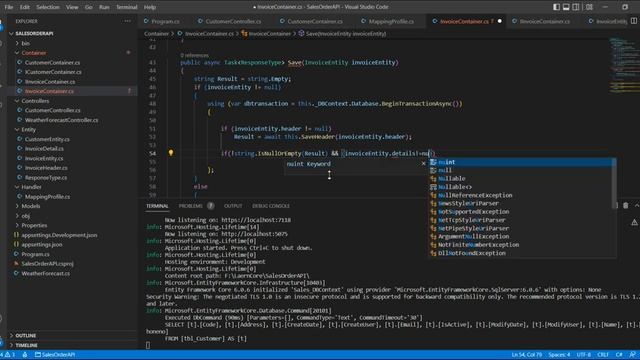Choose NullReferenceException suggestion

pyautogui.click(x=521, y=195)
